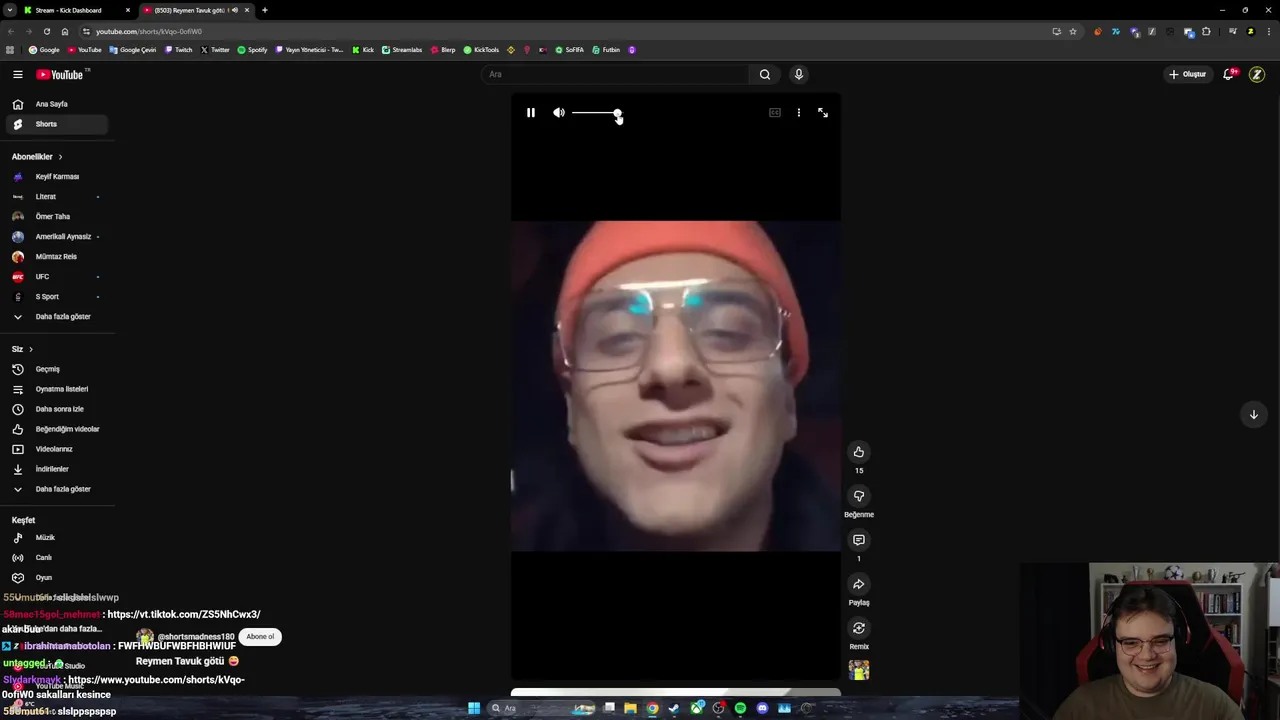Screen dimensions: 1280x720
Task: Select Shorts in the sidebar
Action: pyautogui.click(x=55, y=124)
